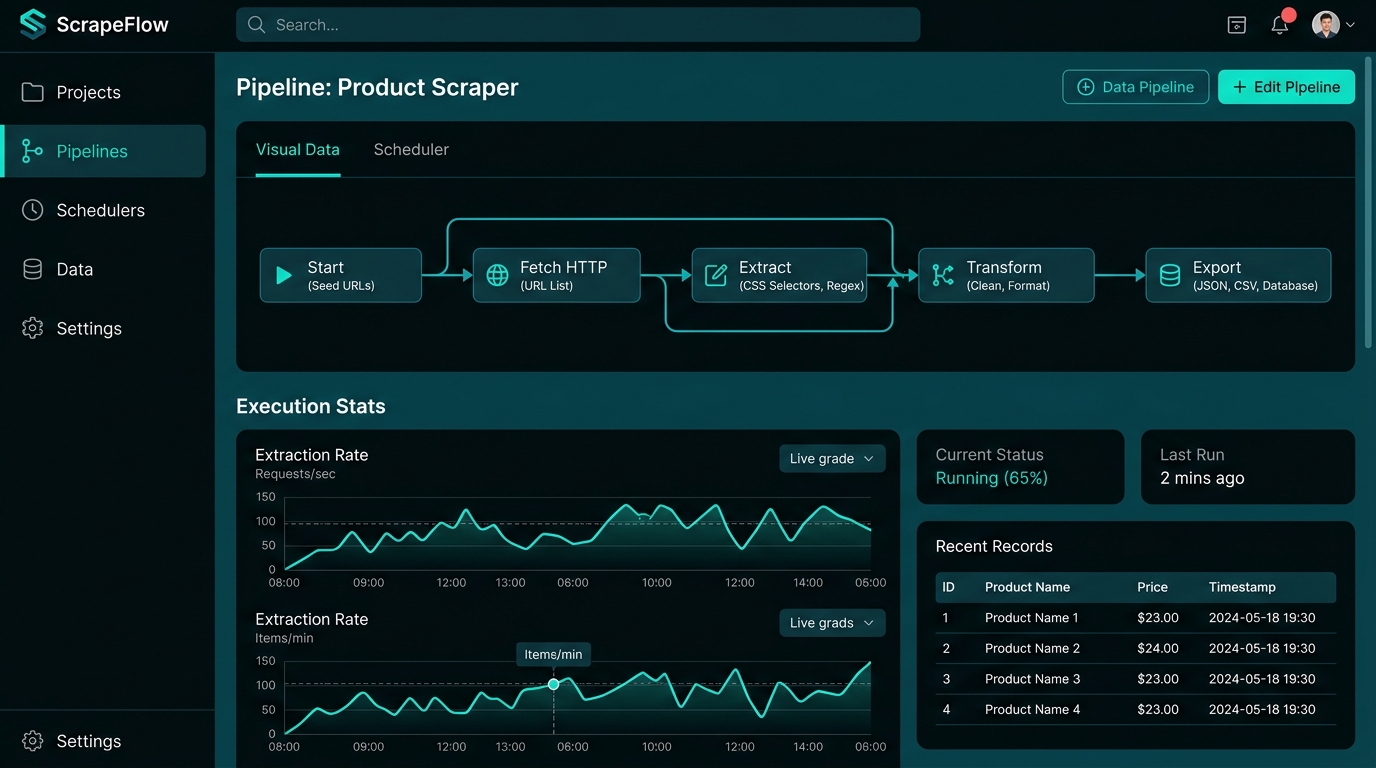Click the user avatar picture

tap(1326, 25)
